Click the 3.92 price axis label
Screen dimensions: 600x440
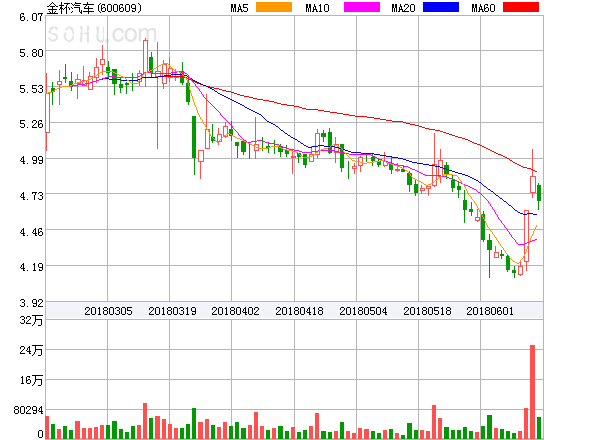(31, 303)
